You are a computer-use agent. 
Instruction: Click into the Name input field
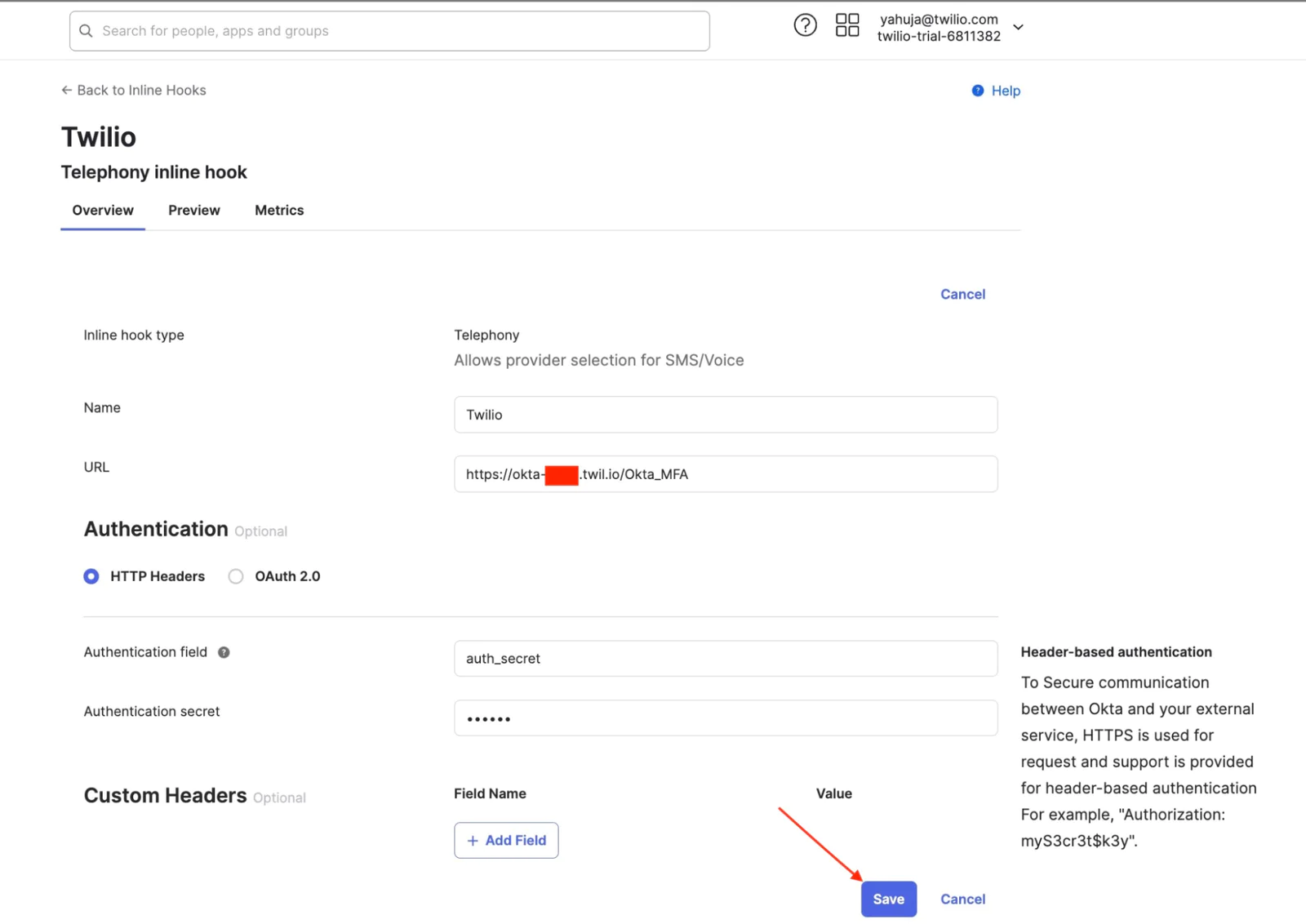point(725,415)
